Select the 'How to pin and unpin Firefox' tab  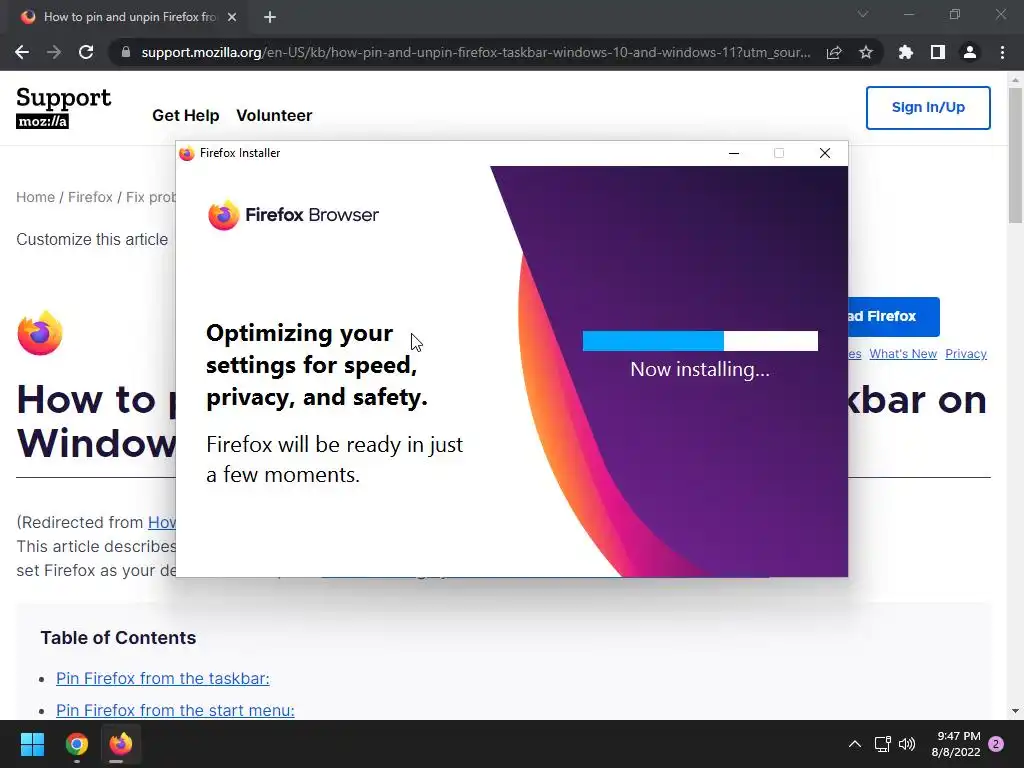pos(129,17)
